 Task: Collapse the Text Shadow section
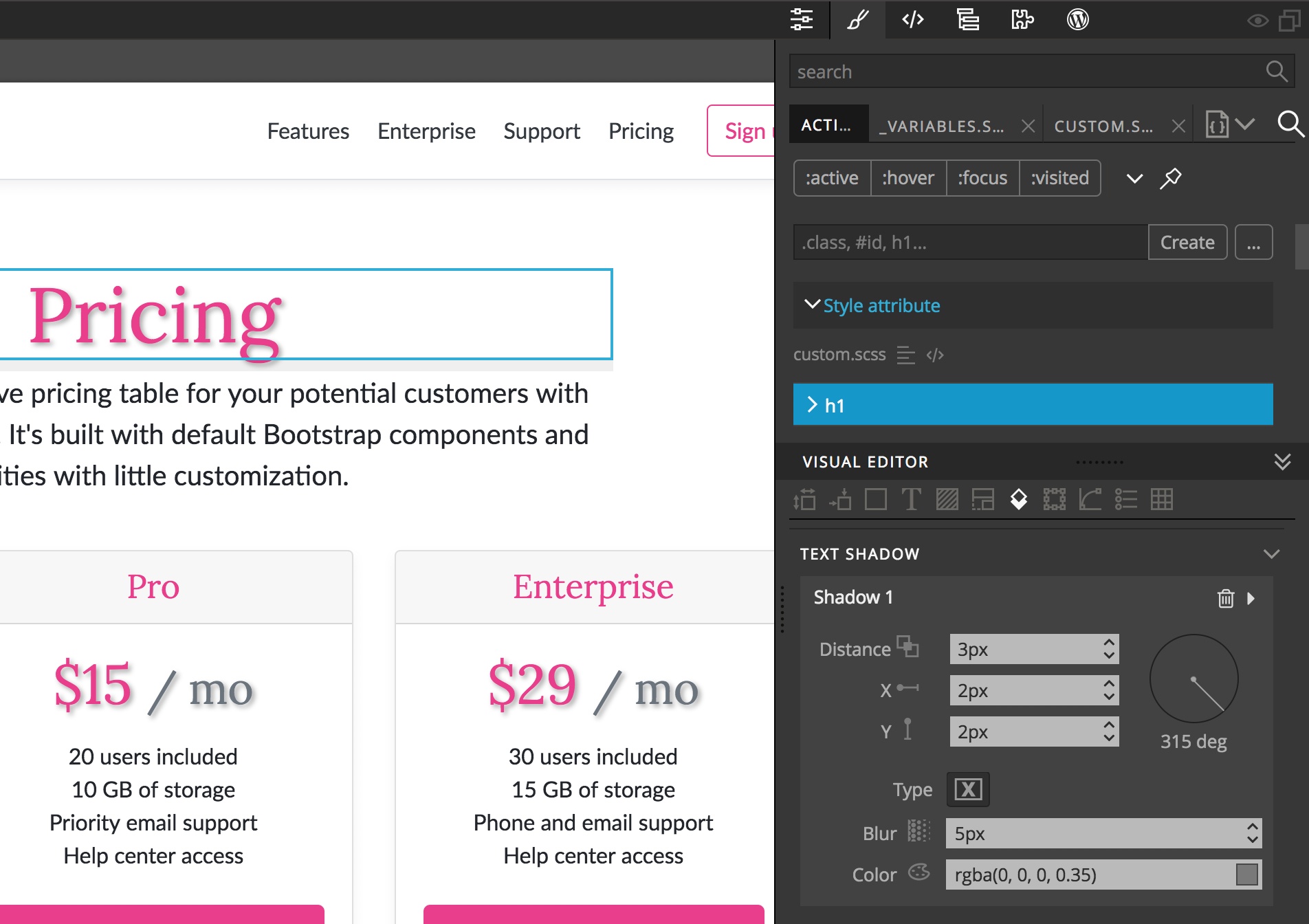point(1271,554)
